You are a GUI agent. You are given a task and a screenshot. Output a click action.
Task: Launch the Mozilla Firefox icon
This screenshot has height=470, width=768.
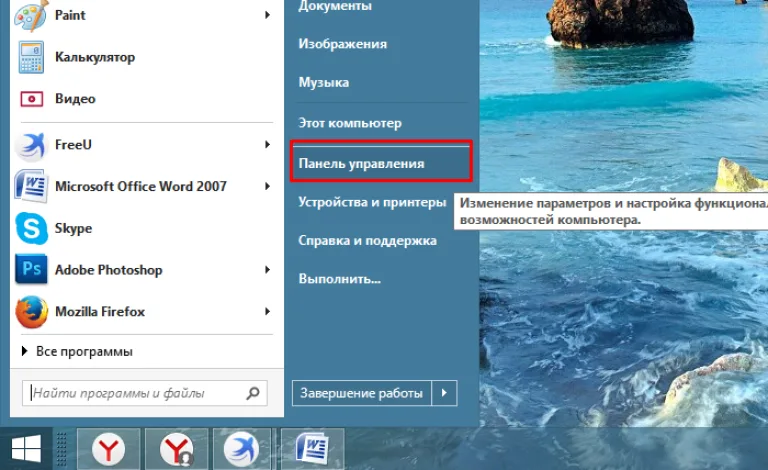pyautogui.click(x=31, y=311)
